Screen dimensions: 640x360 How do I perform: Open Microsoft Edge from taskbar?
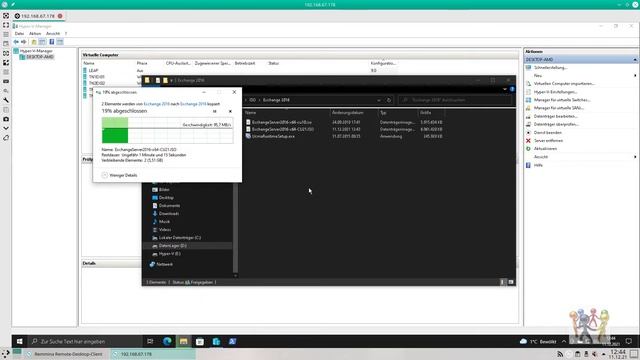coord(167,341)
